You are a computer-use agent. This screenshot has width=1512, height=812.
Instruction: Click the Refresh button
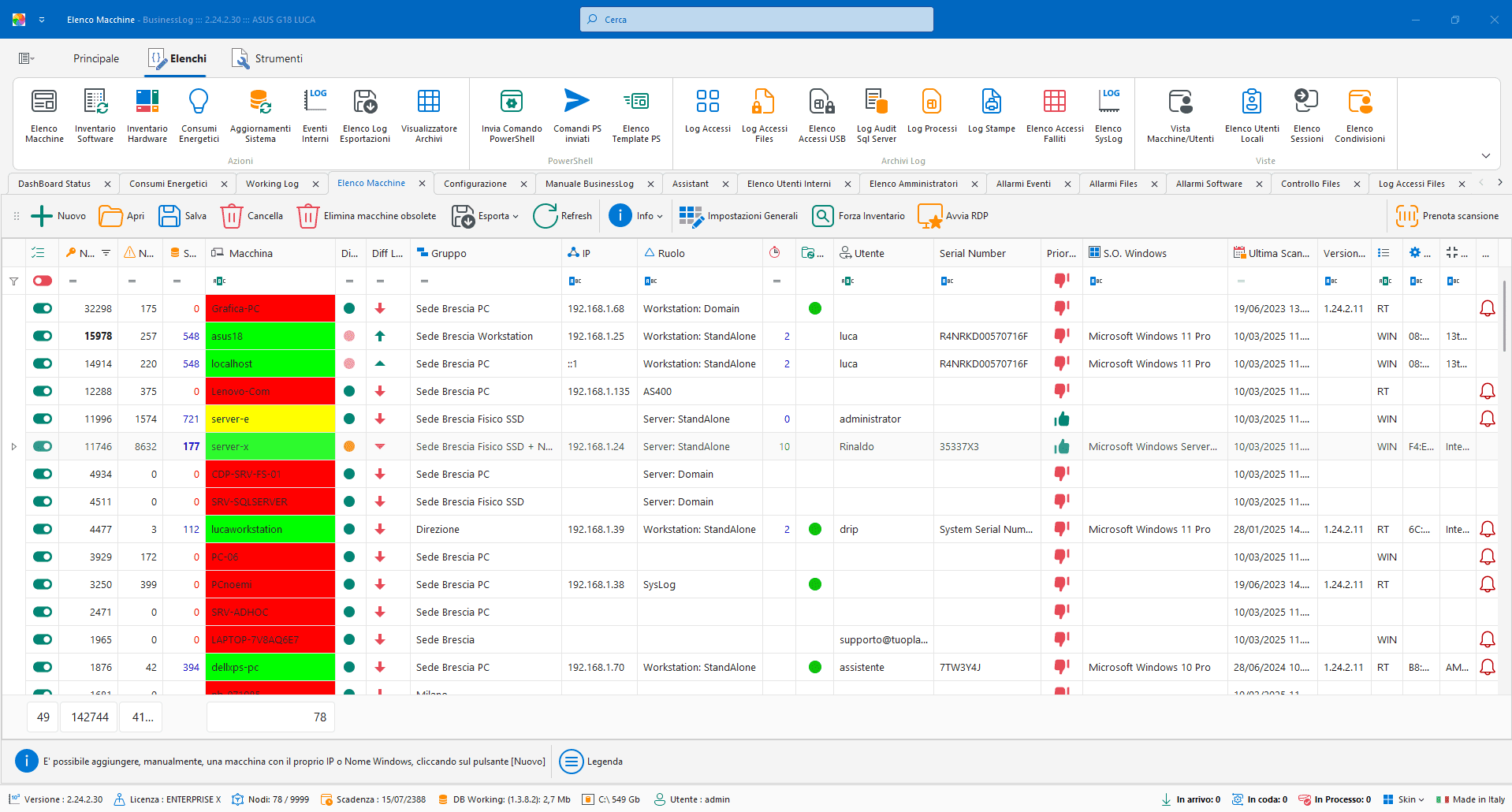tap(563, 216)
